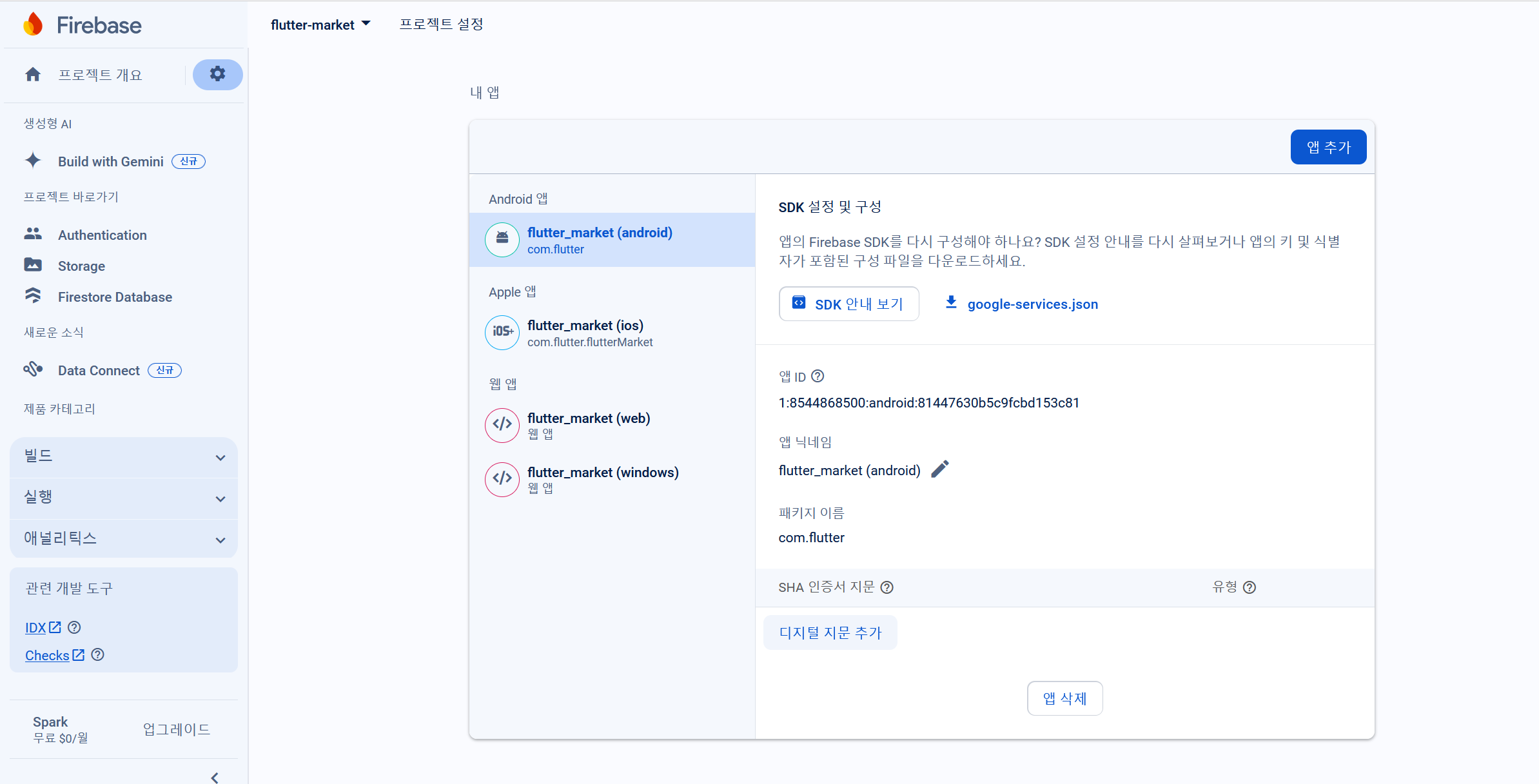Click the SDK 안내 보기 button

pyautogui.click(x=848, y=304)
